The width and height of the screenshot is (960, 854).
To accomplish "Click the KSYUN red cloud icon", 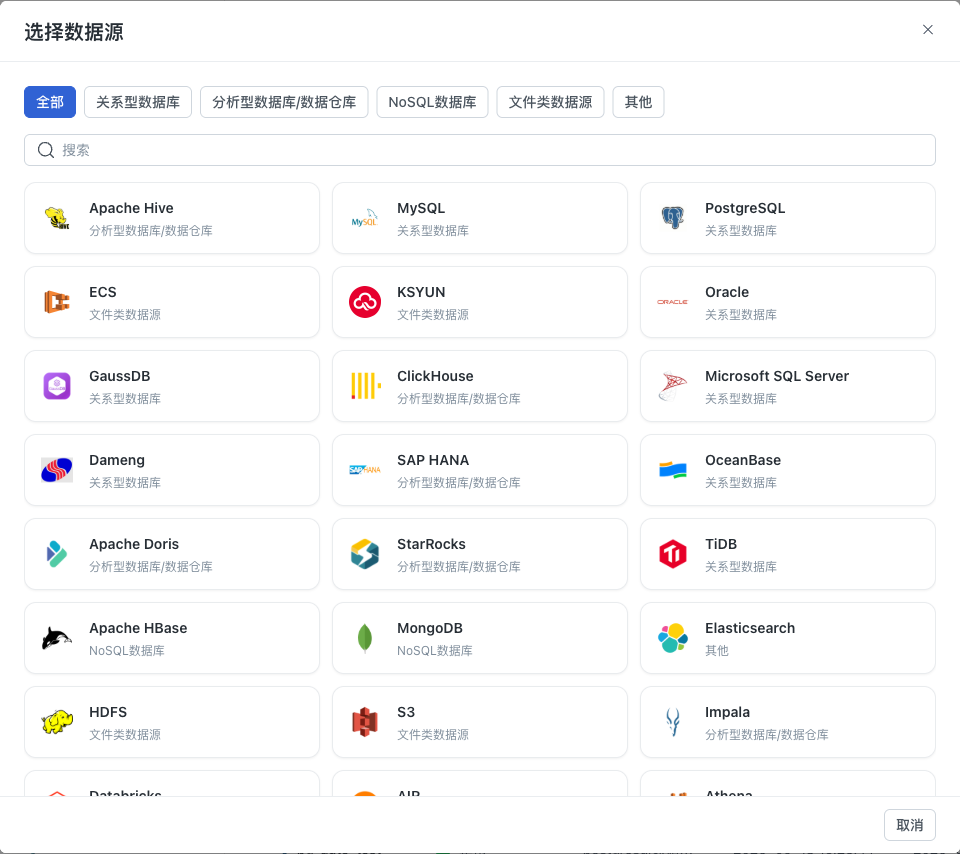I will (365, 302).
